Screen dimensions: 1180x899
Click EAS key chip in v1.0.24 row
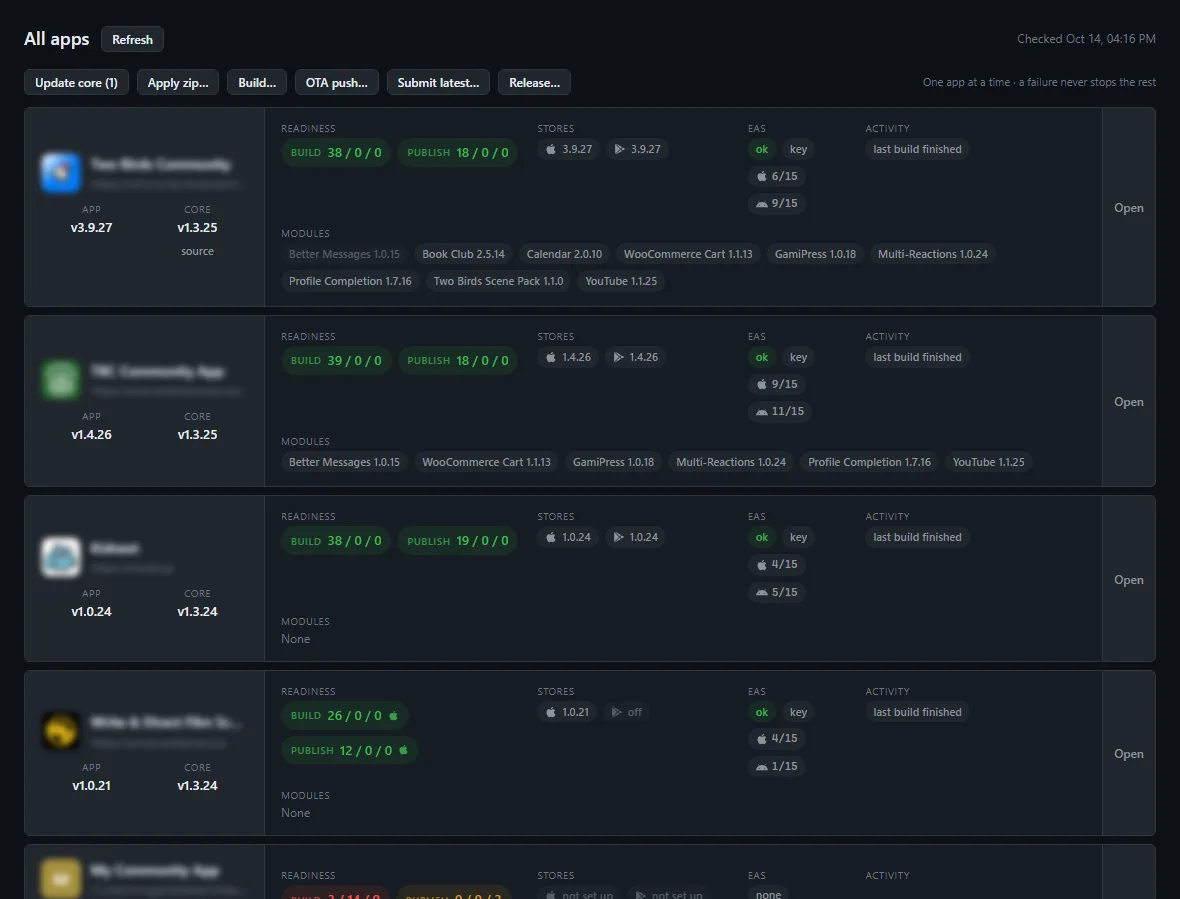(798, 537)
